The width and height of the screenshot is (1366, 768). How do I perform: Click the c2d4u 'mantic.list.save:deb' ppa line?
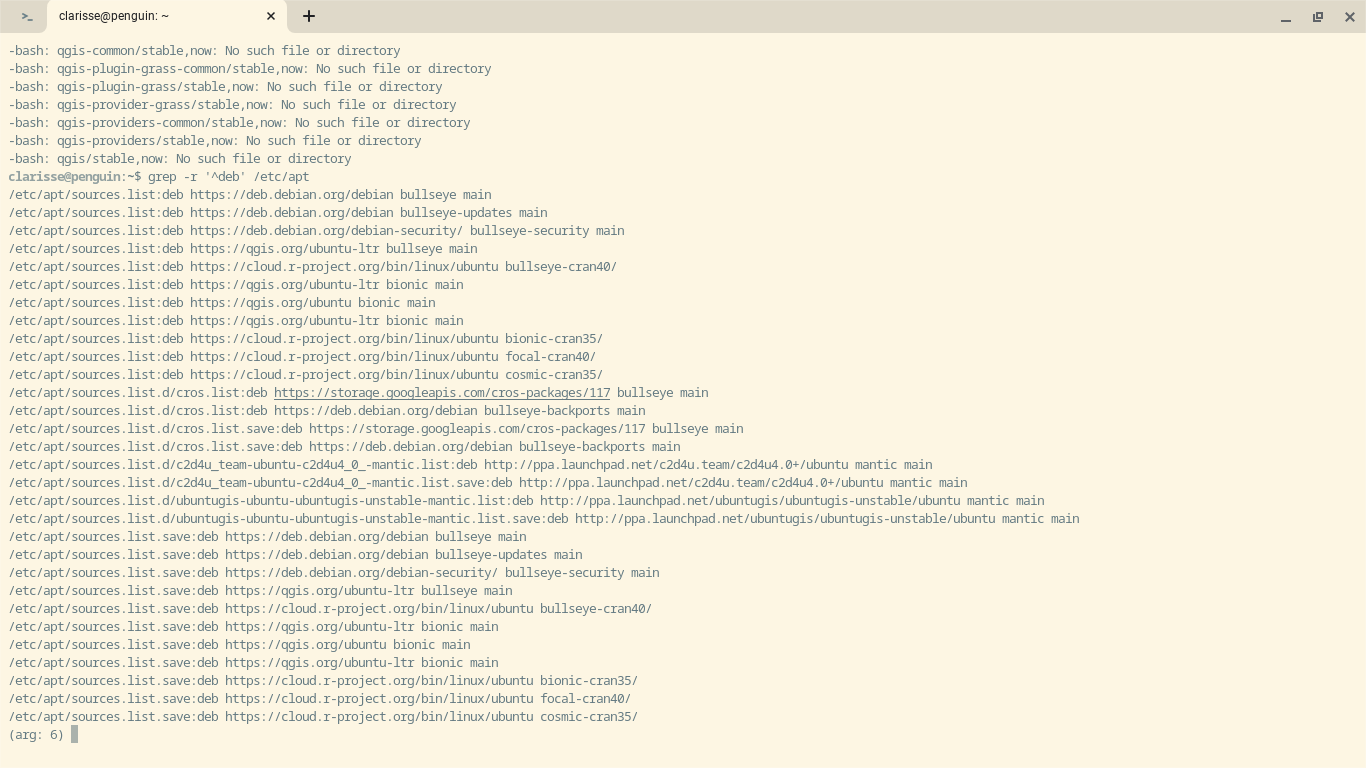[x=488, y=483]
